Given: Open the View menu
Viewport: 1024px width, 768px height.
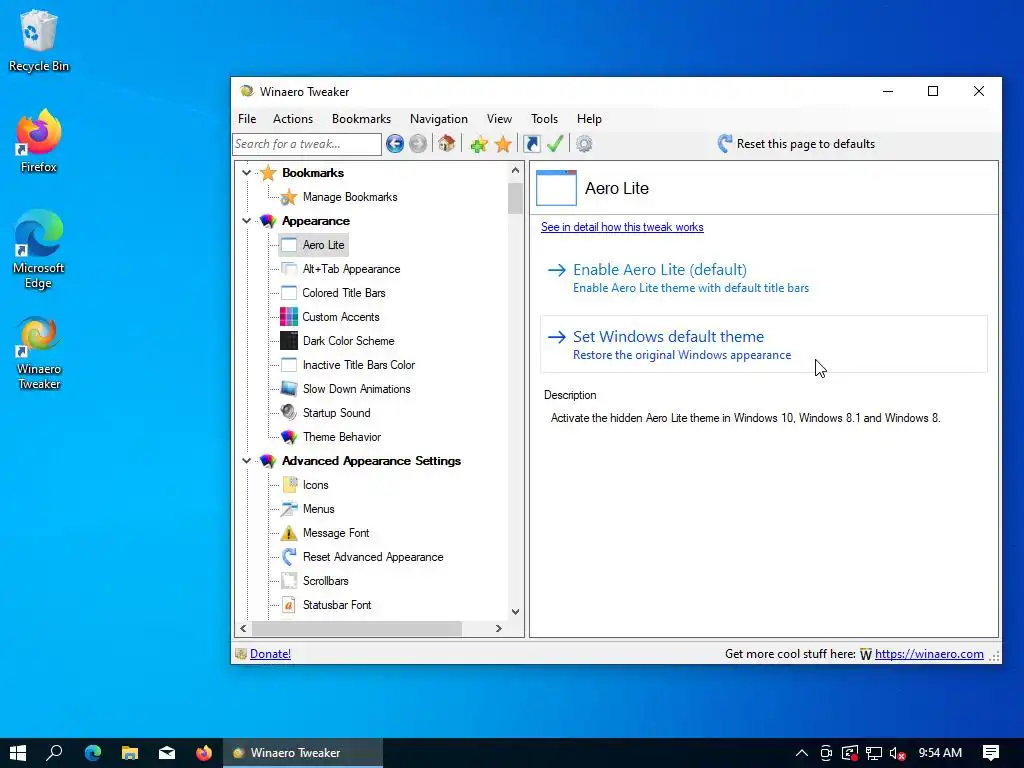Looking at the screenshot, I should click(499, 119).
